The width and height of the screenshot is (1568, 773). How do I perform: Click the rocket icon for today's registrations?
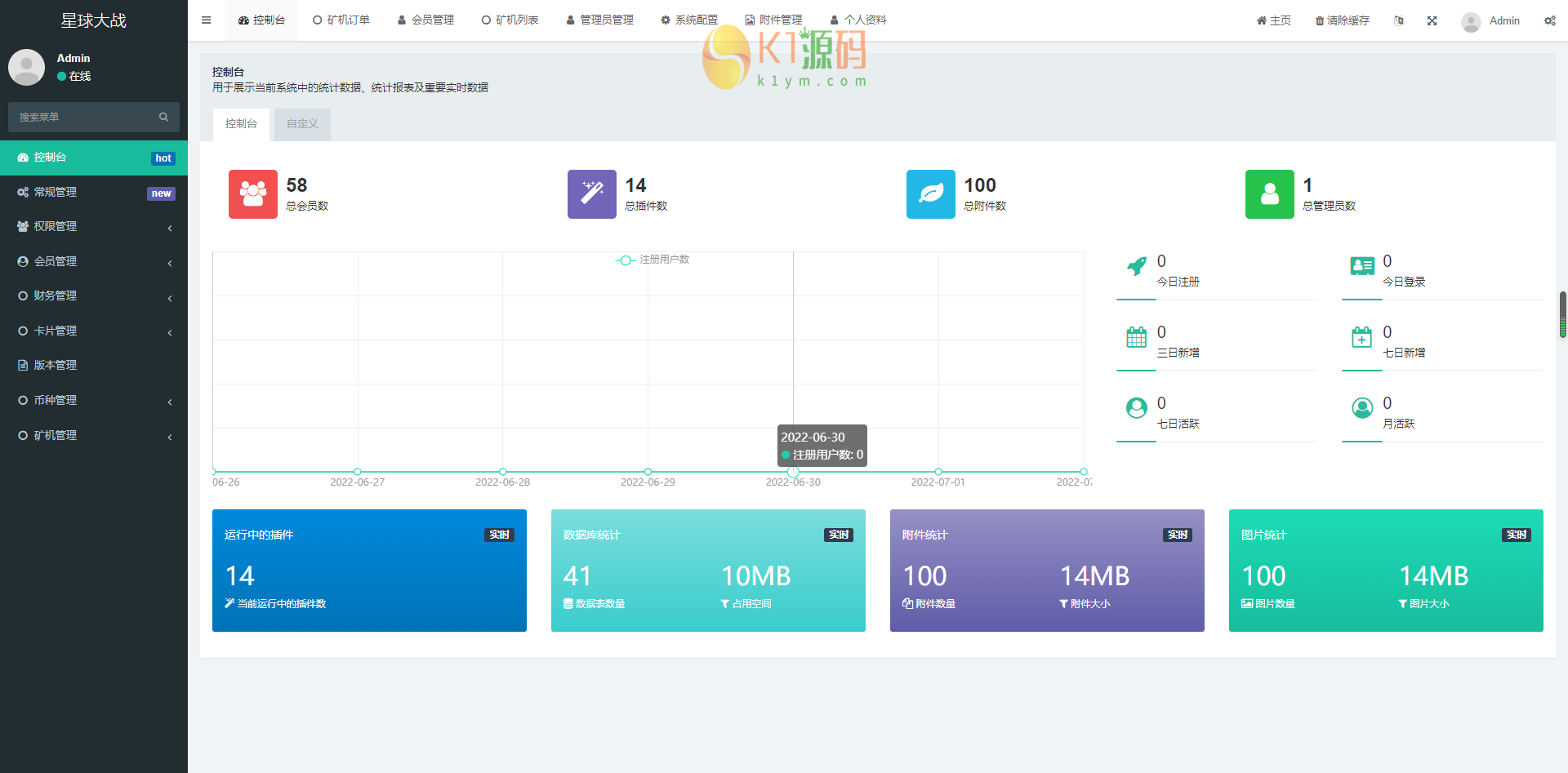click(1136, 266)
